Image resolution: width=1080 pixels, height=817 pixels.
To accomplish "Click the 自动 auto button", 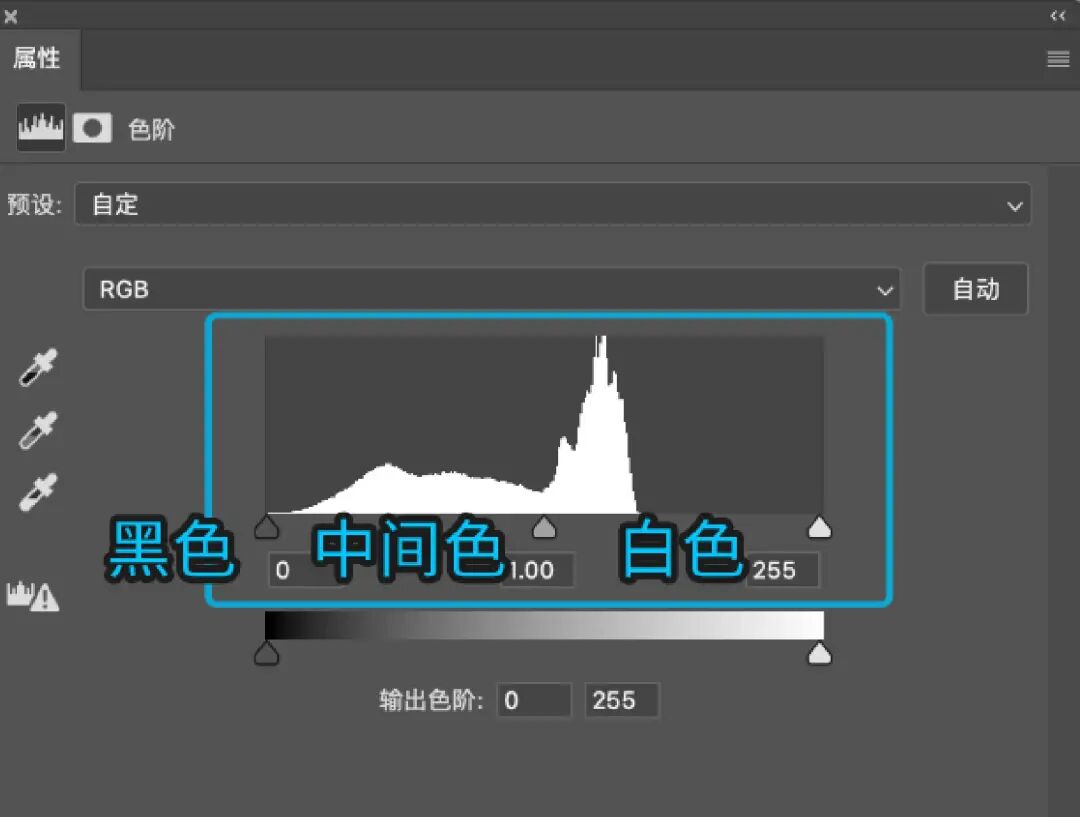I will click(x=975, y=289).
